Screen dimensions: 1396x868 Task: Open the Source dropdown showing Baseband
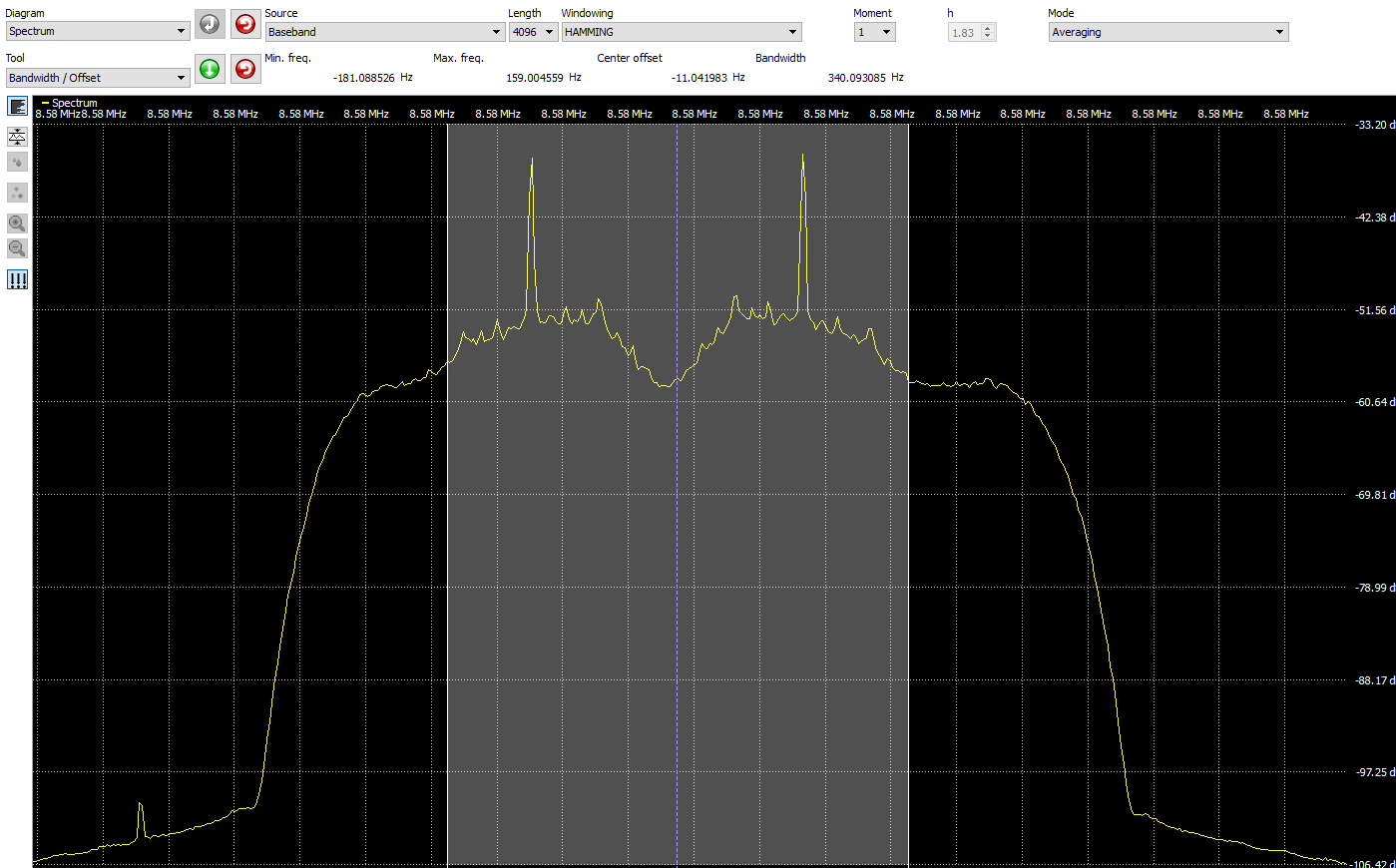click(385, 32)
